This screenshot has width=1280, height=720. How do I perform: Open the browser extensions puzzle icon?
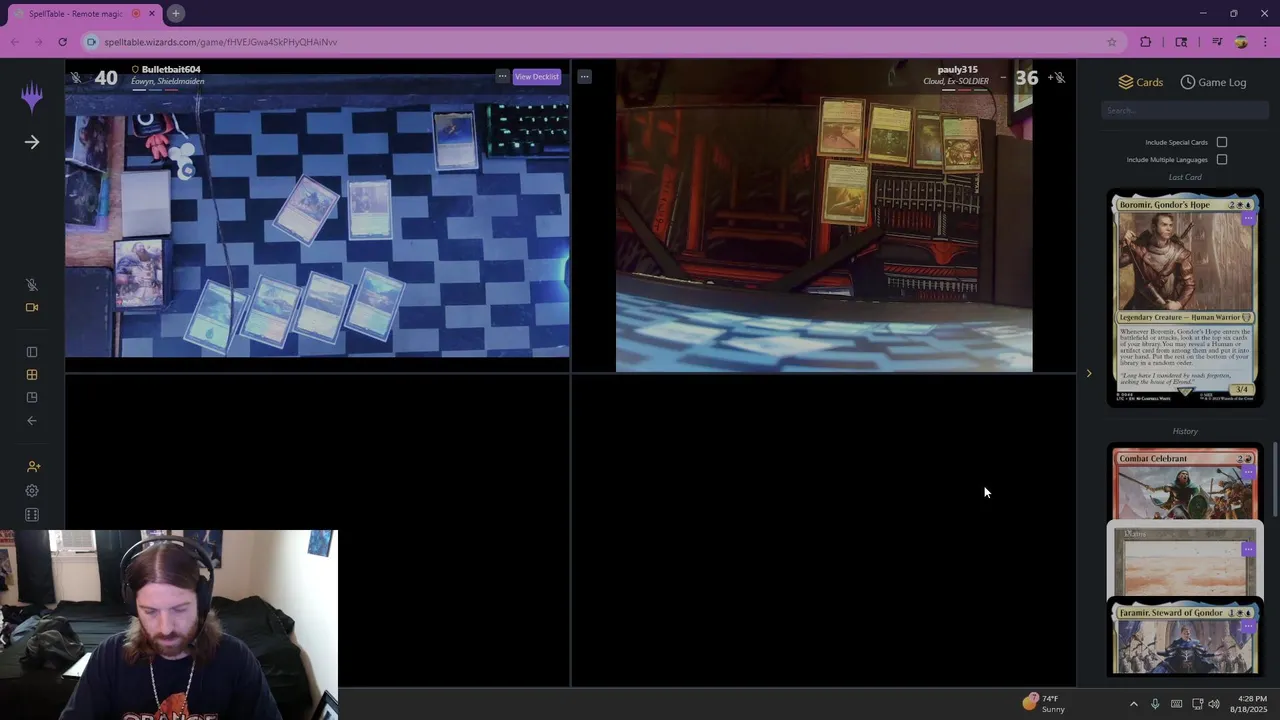tap(1146, 42)
